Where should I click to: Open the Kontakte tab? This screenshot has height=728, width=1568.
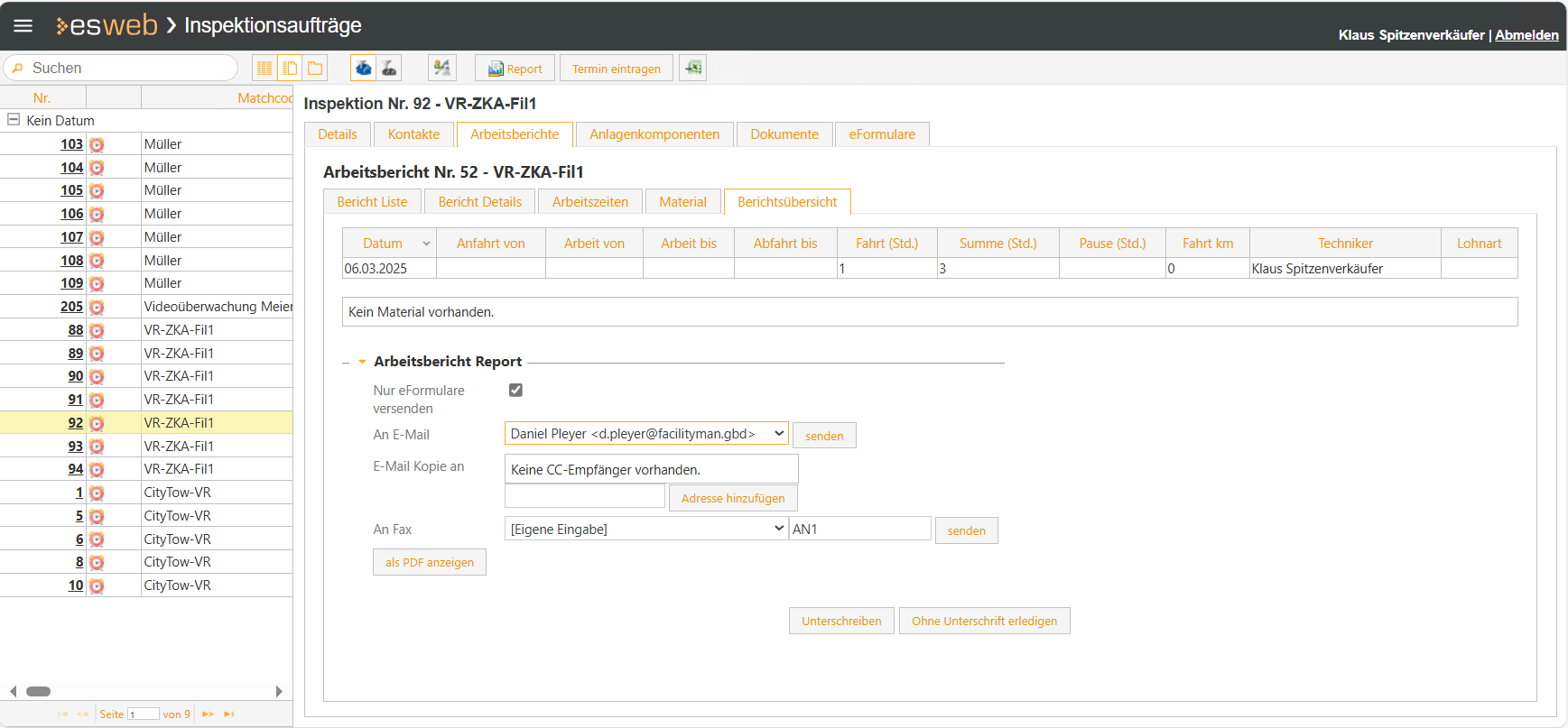[413, 134]
